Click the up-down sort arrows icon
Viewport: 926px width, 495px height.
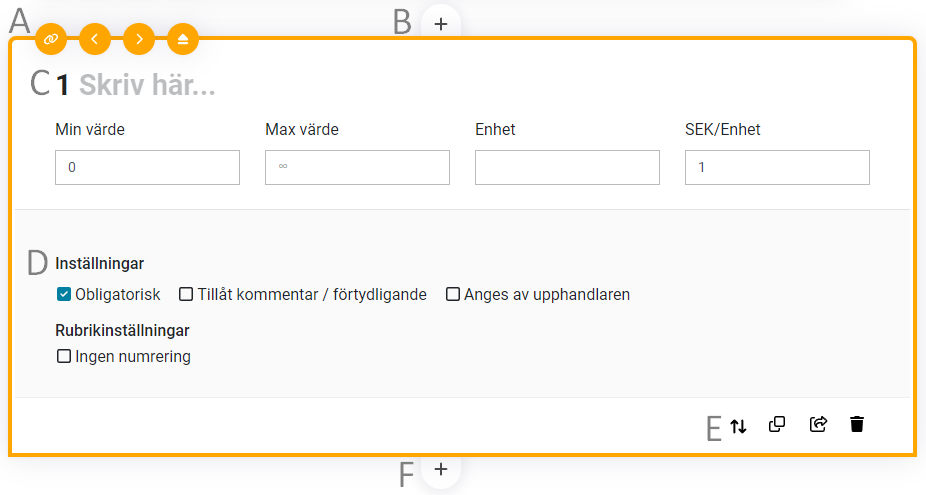738,425
